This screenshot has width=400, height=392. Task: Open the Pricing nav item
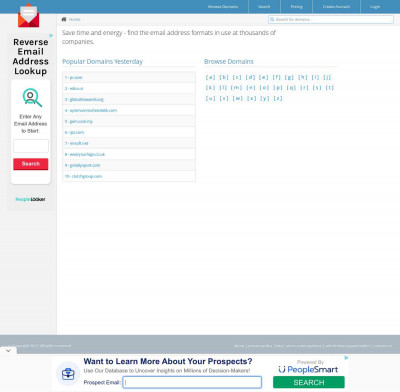pos(296,7)
